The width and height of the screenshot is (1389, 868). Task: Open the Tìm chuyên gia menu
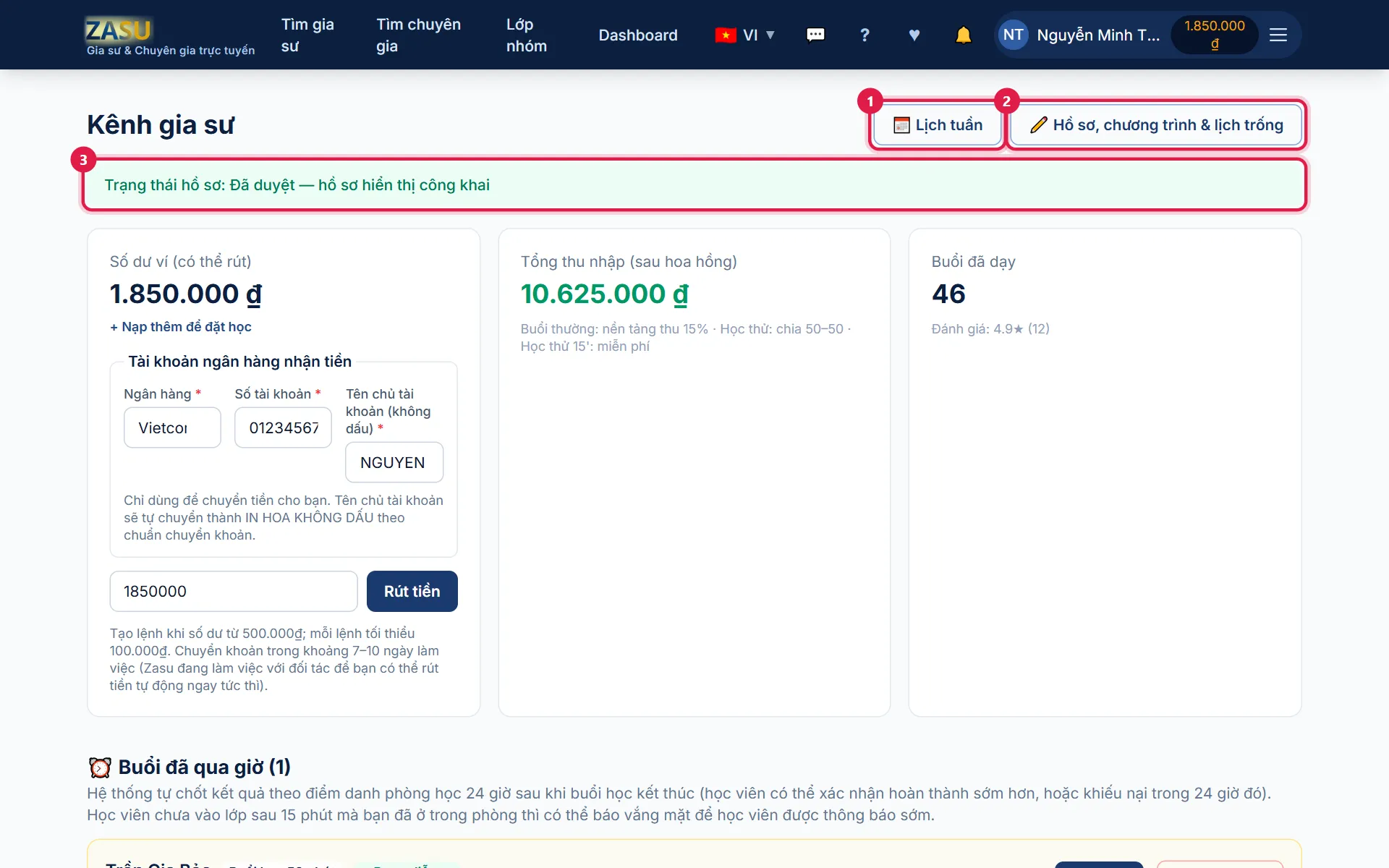tap(418, 35)
